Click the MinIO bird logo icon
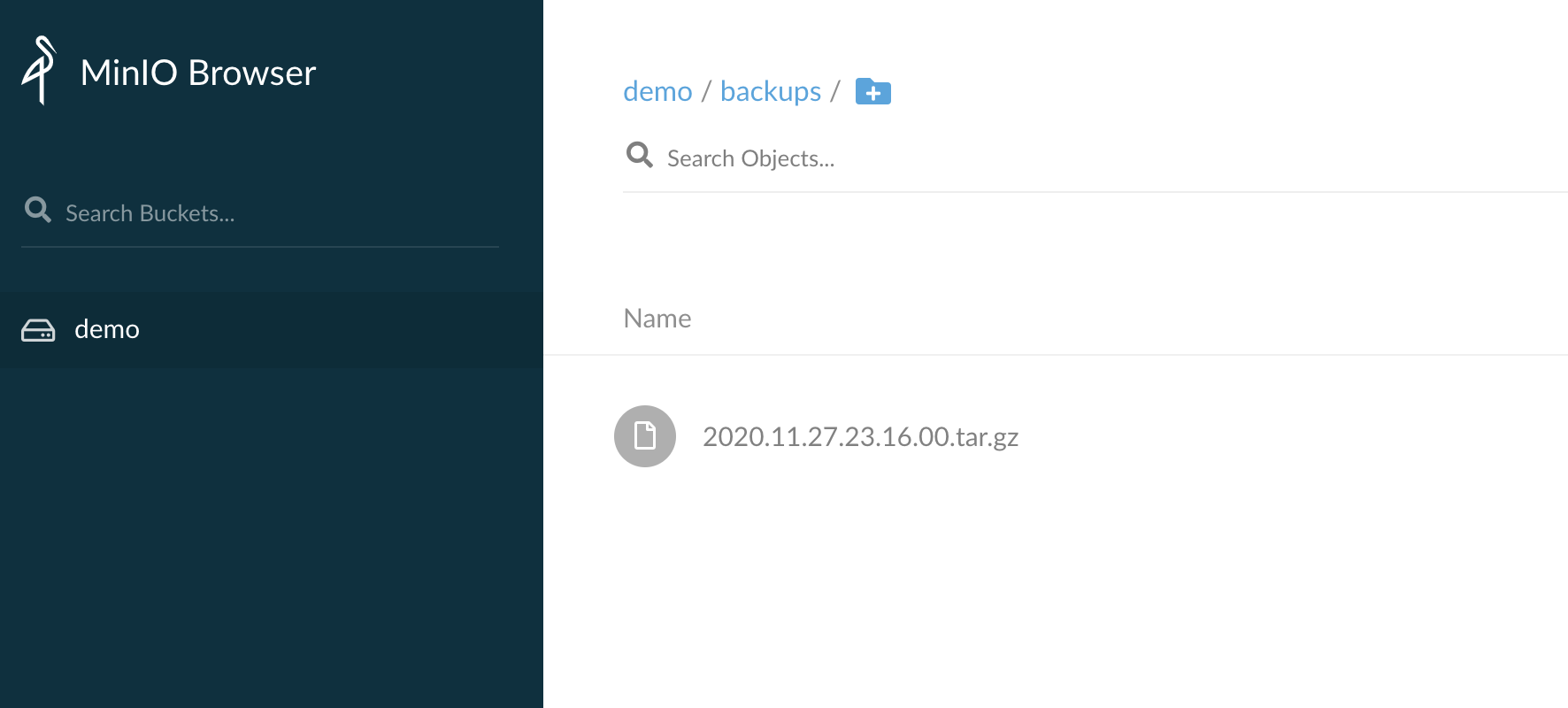 click(x=39, y=71)
